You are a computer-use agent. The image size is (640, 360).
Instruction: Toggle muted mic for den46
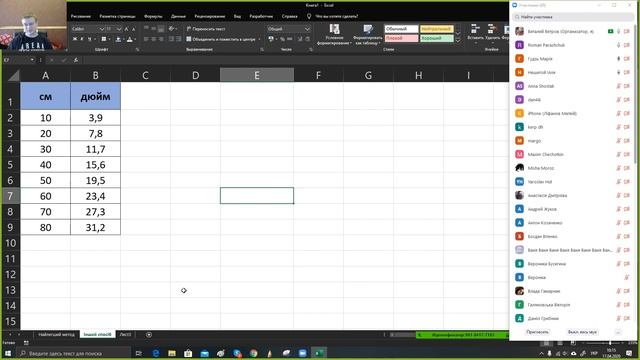[x=618, y=100]
